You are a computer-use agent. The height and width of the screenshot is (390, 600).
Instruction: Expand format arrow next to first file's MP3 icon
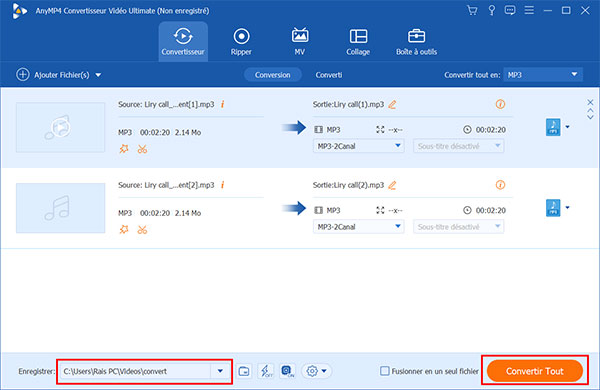coord(567,127)
